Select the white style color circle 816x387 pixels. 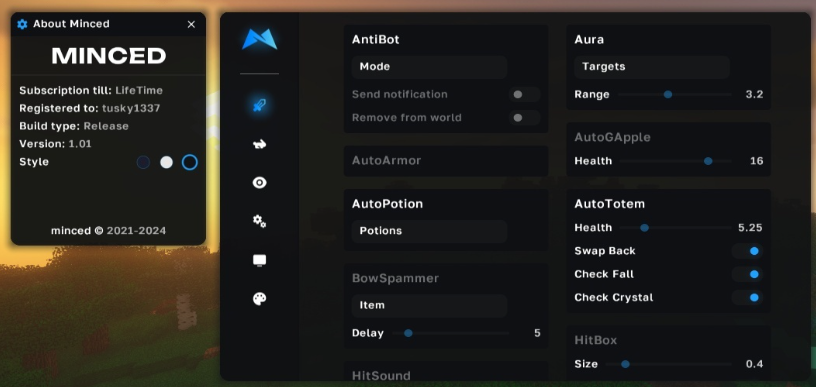tap(166, 162)
